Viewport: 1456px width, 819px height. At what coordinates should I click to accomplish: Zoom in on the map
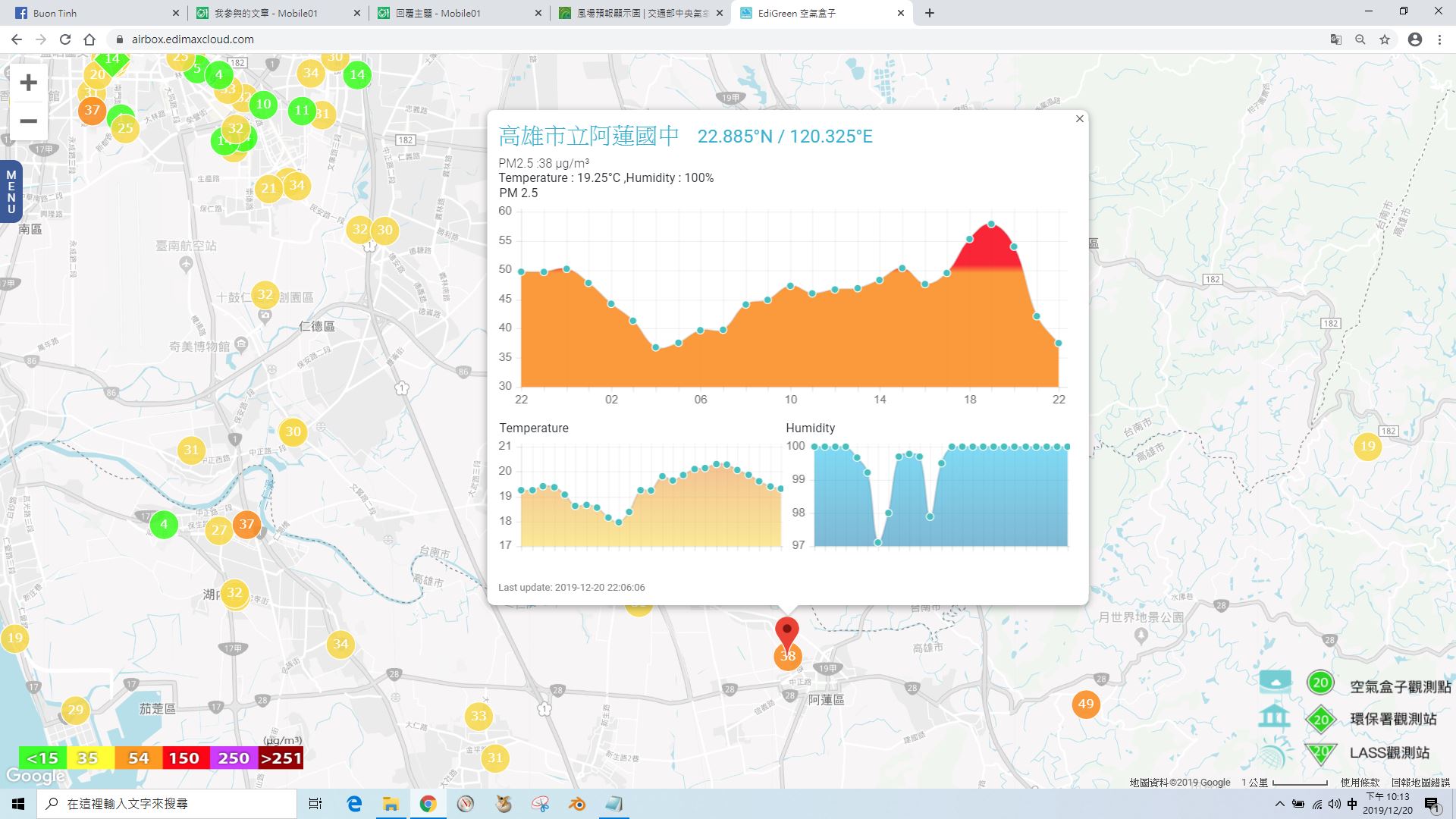[x=28, y=82]
